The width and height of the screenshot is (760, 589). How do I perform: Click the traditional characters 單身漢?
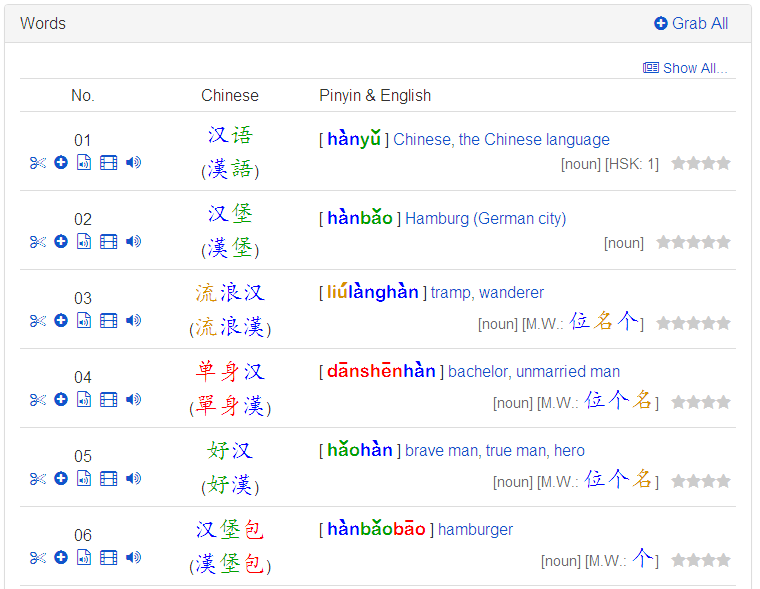pyautogui.click(x=230, y=407)
